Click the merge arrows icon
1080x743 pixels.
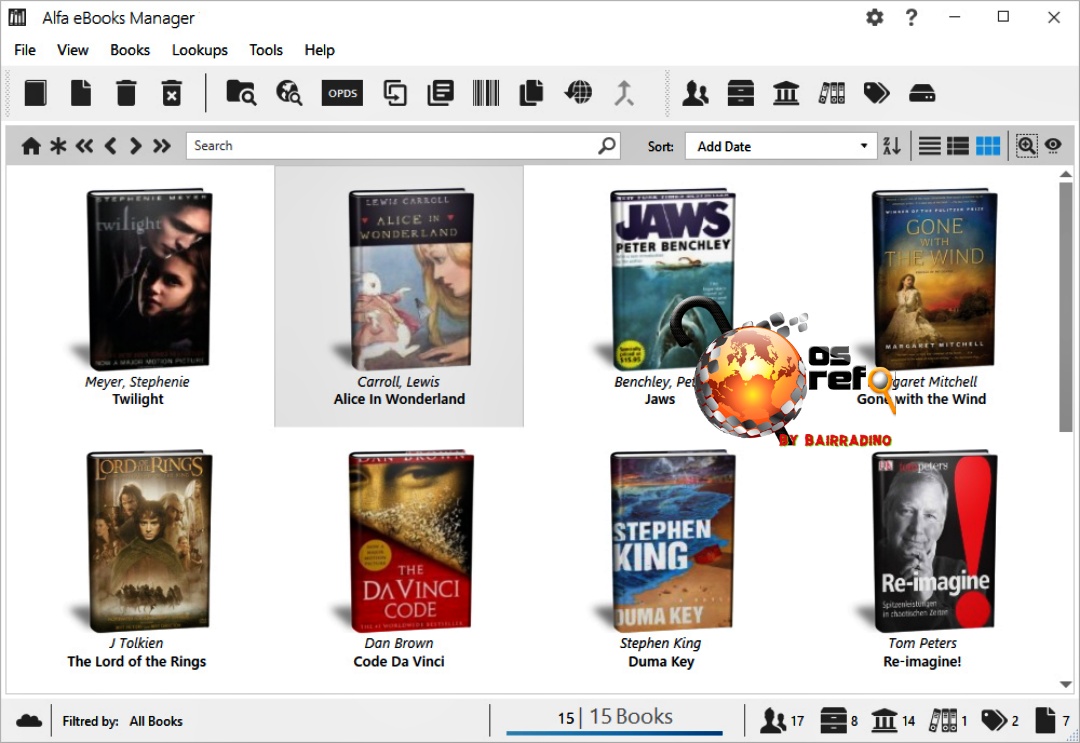[623, 93]
